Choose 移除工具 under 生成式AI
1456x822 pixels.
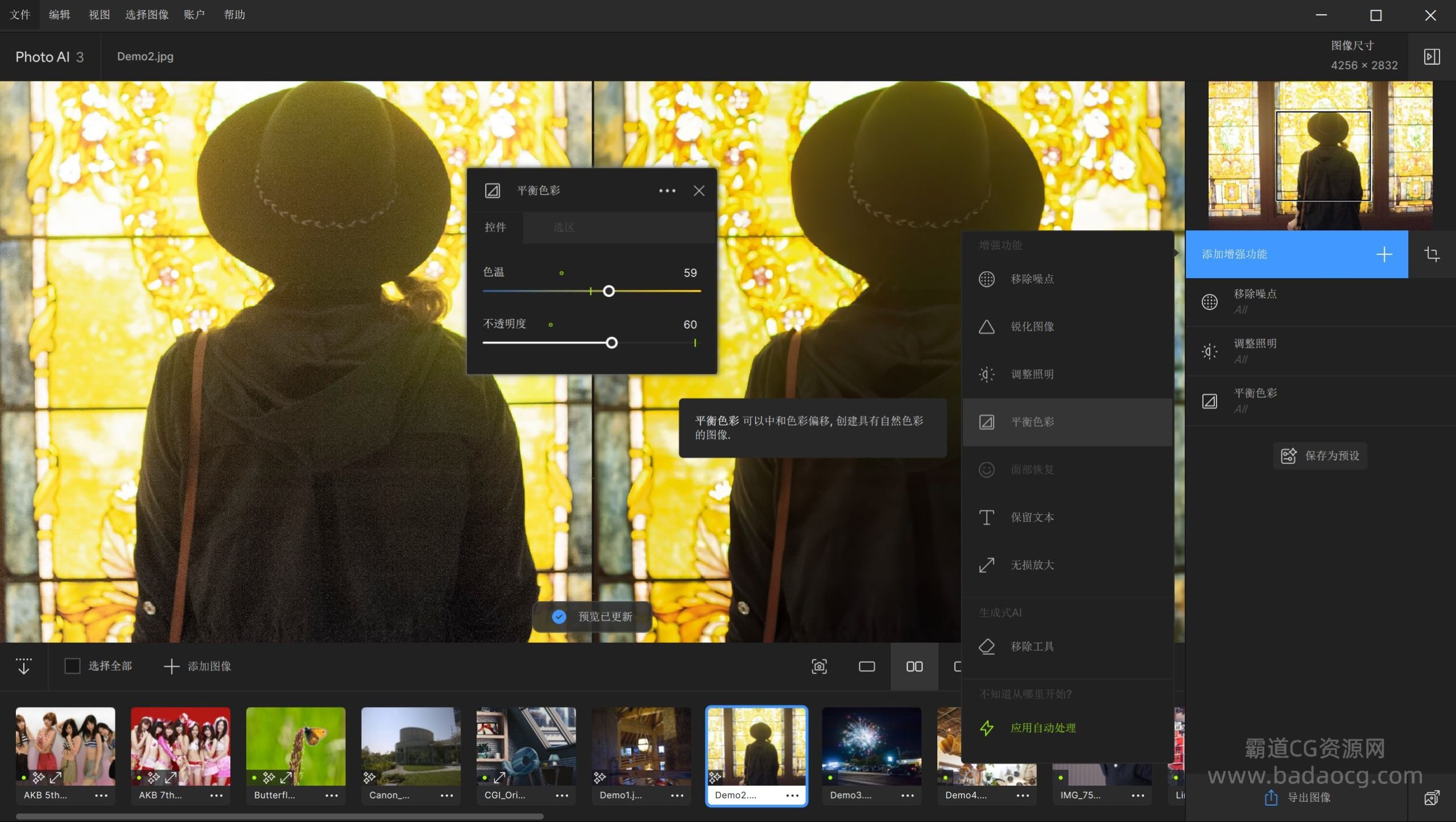click(x=1068, y=647)
